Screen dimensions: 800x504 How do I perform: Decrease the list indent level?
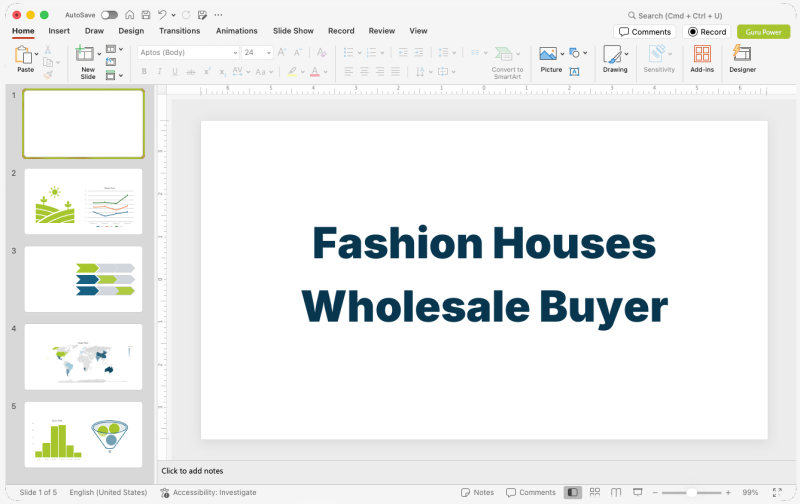(403, 52)
